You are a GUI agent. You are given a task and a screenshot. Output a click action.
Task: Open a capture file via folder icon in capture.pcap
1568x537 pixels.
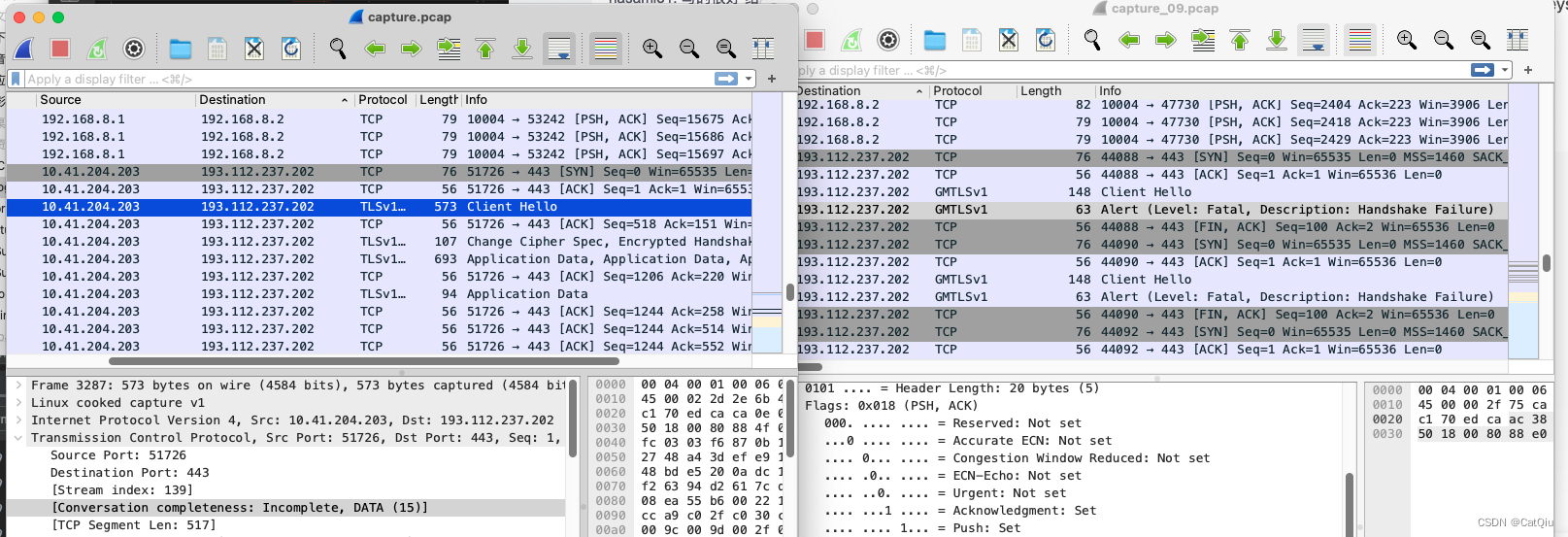(x=181, y=49)
